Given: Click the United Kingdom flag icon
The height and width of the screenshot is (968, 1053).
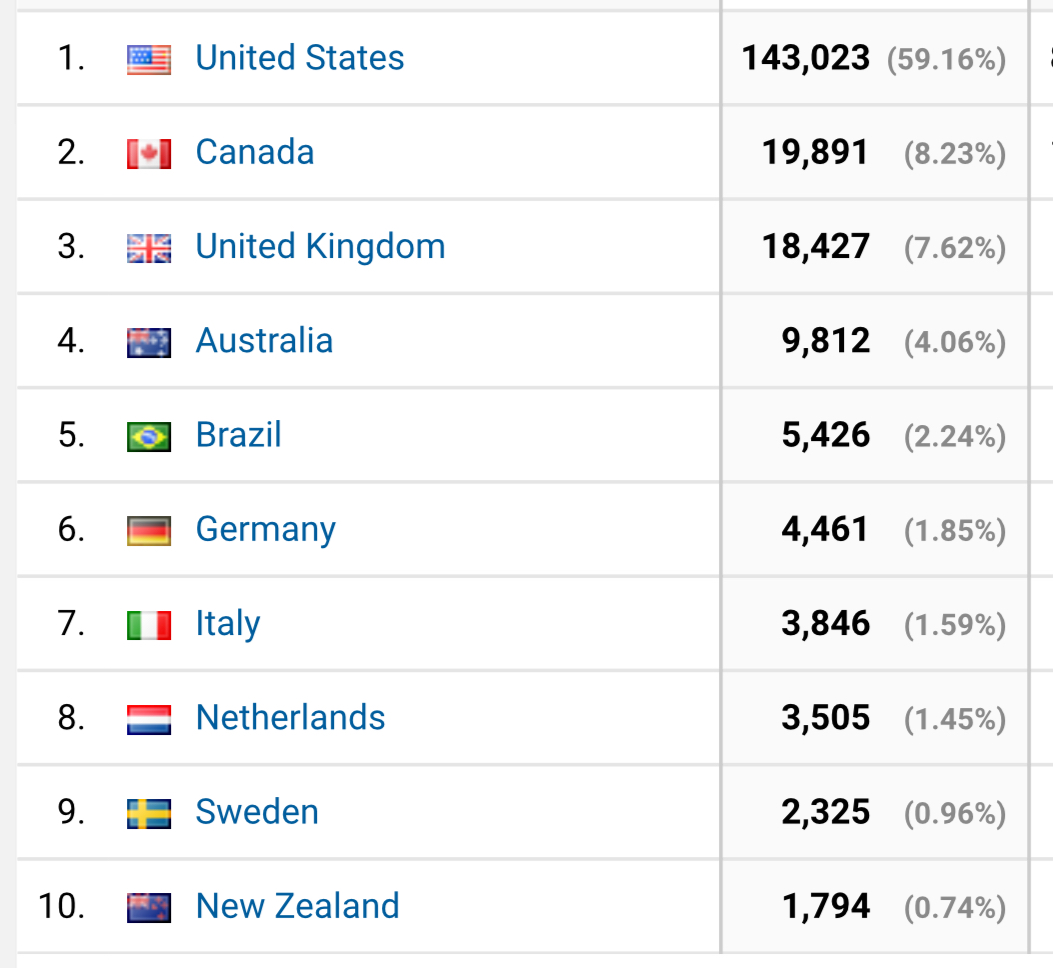Looking at the screenshot, I should click(x=149, y=248).
